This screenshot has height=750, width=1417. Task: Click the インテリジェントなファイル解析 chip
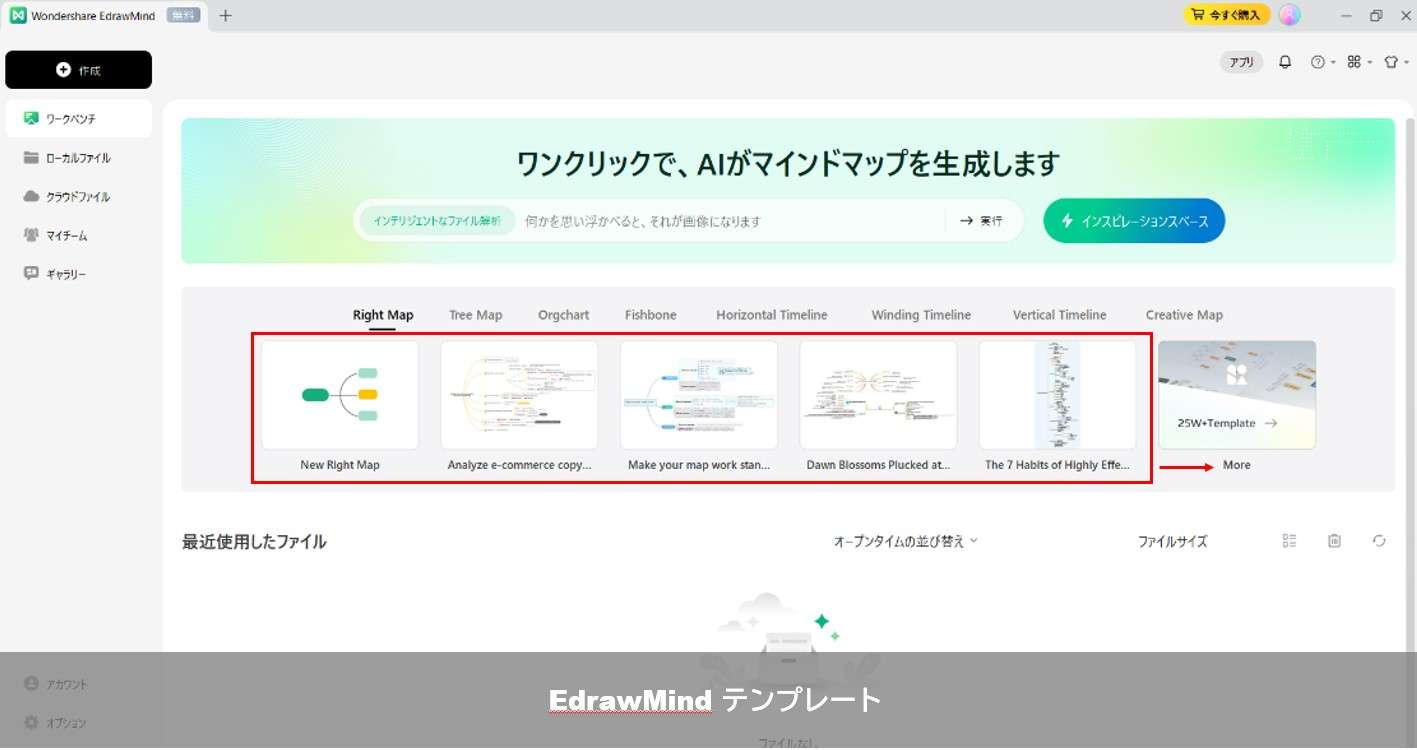pos(437,221)
